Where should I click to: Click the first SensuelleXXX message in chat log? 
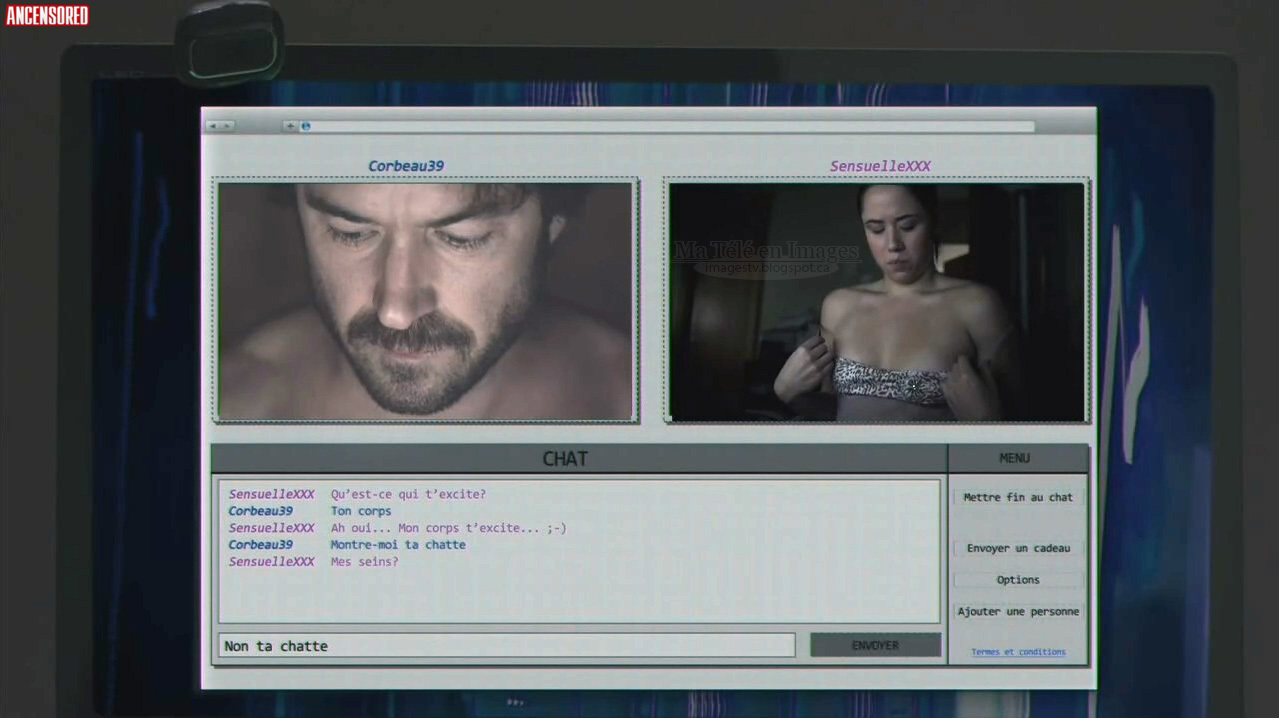(x=408, y=494)
